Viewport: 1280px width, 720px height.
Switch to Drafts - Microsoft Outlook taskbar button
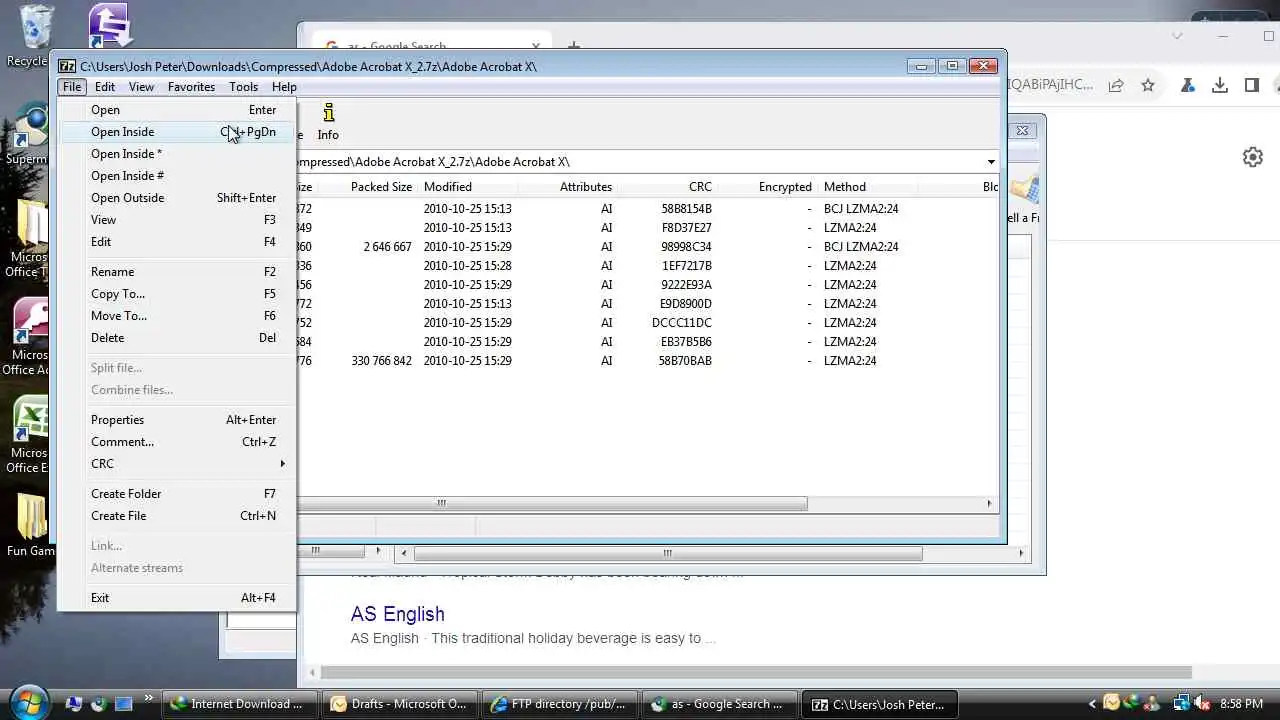click(x=400, y=704)
